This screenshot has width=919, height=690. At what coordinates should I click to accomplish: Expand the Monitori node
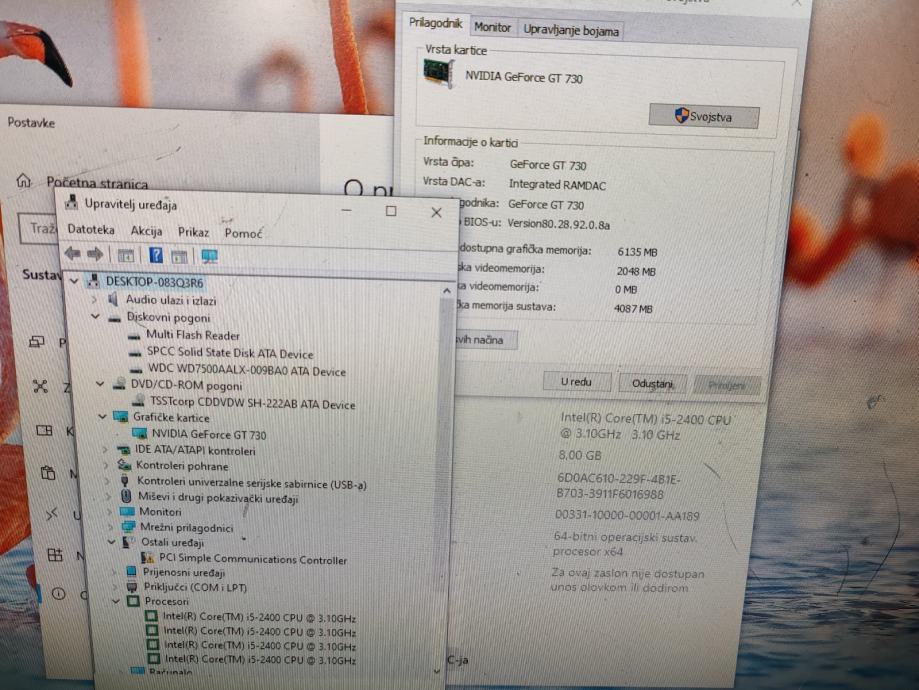point(109,512)
